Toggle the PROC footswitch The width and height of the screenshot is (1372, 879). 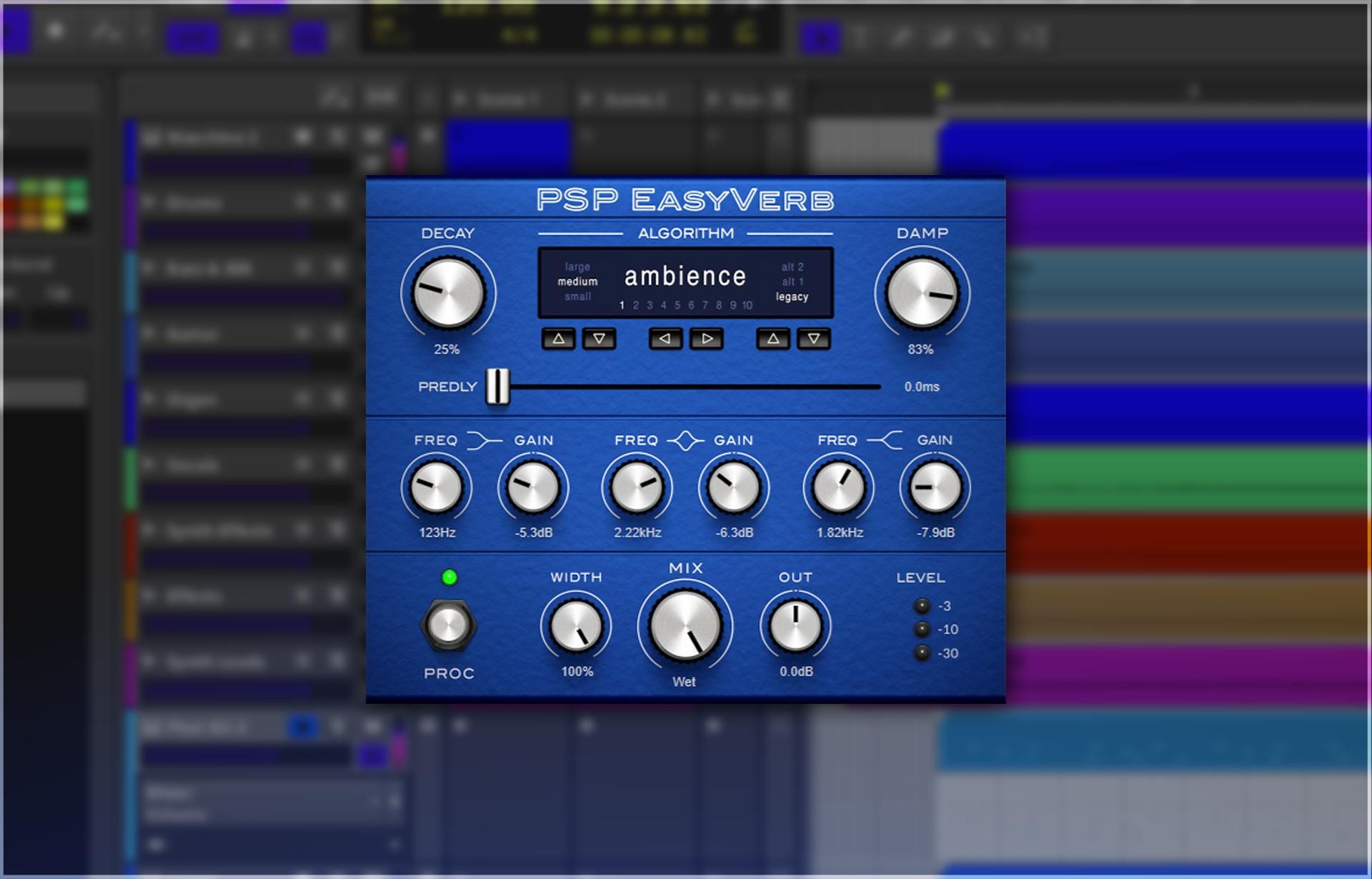coord(448,626)
